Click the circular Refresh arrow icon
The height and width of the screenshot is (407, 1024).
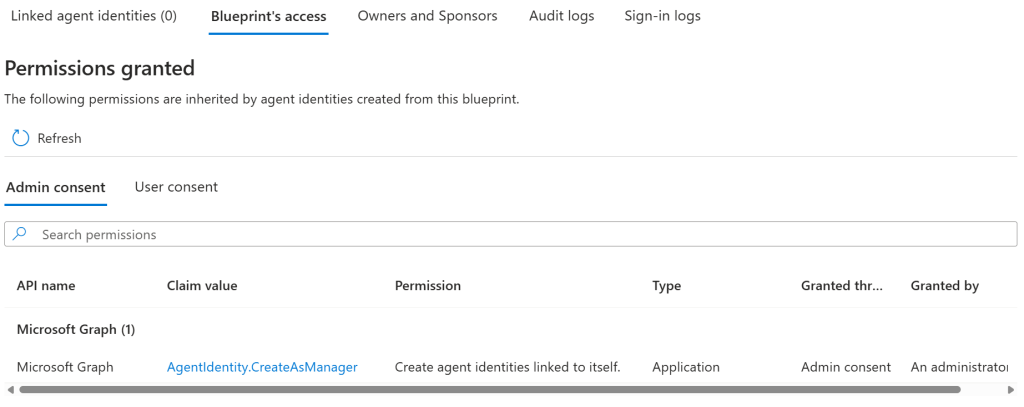coord(20,138)
